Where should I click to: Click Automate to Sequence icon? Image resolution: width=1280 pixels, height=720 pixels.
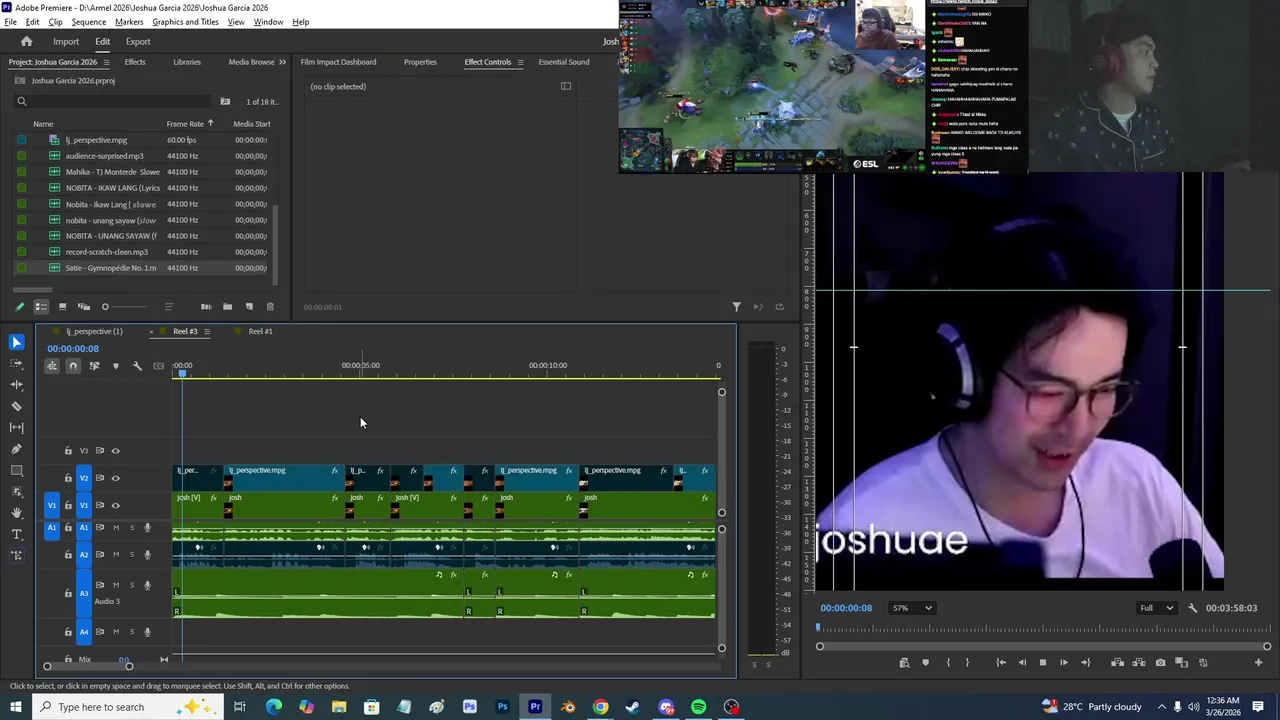(206, 307)
